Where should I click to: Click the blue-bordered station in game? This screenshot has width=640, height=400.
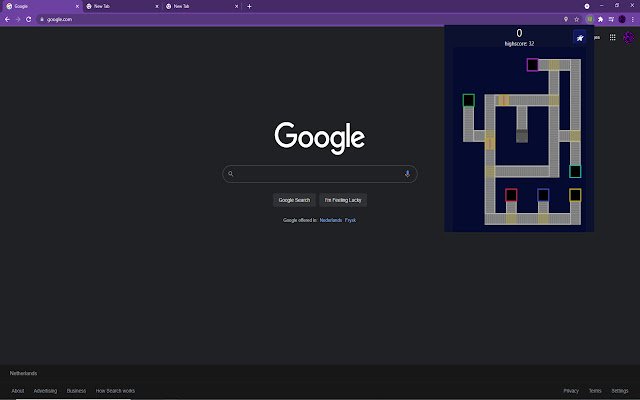point(543,195)
